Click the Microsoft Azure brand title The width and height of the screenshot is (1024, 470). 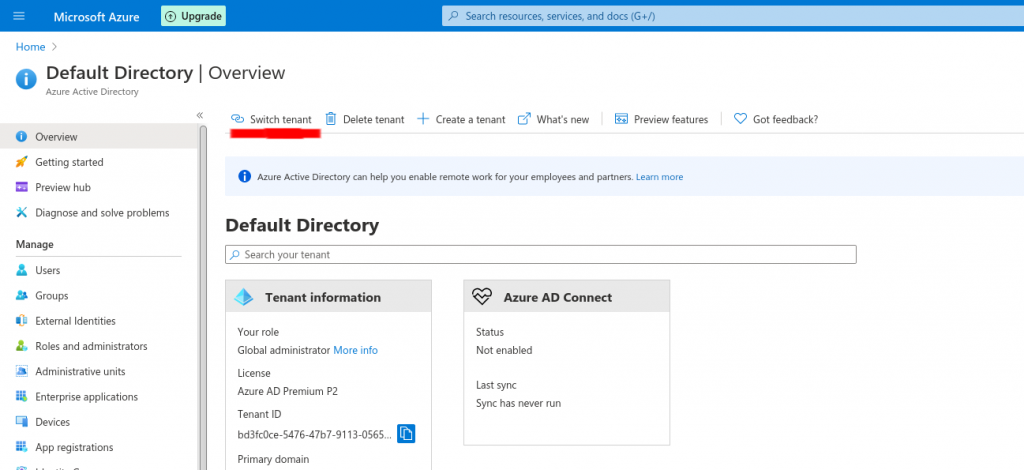pos(97,17)
